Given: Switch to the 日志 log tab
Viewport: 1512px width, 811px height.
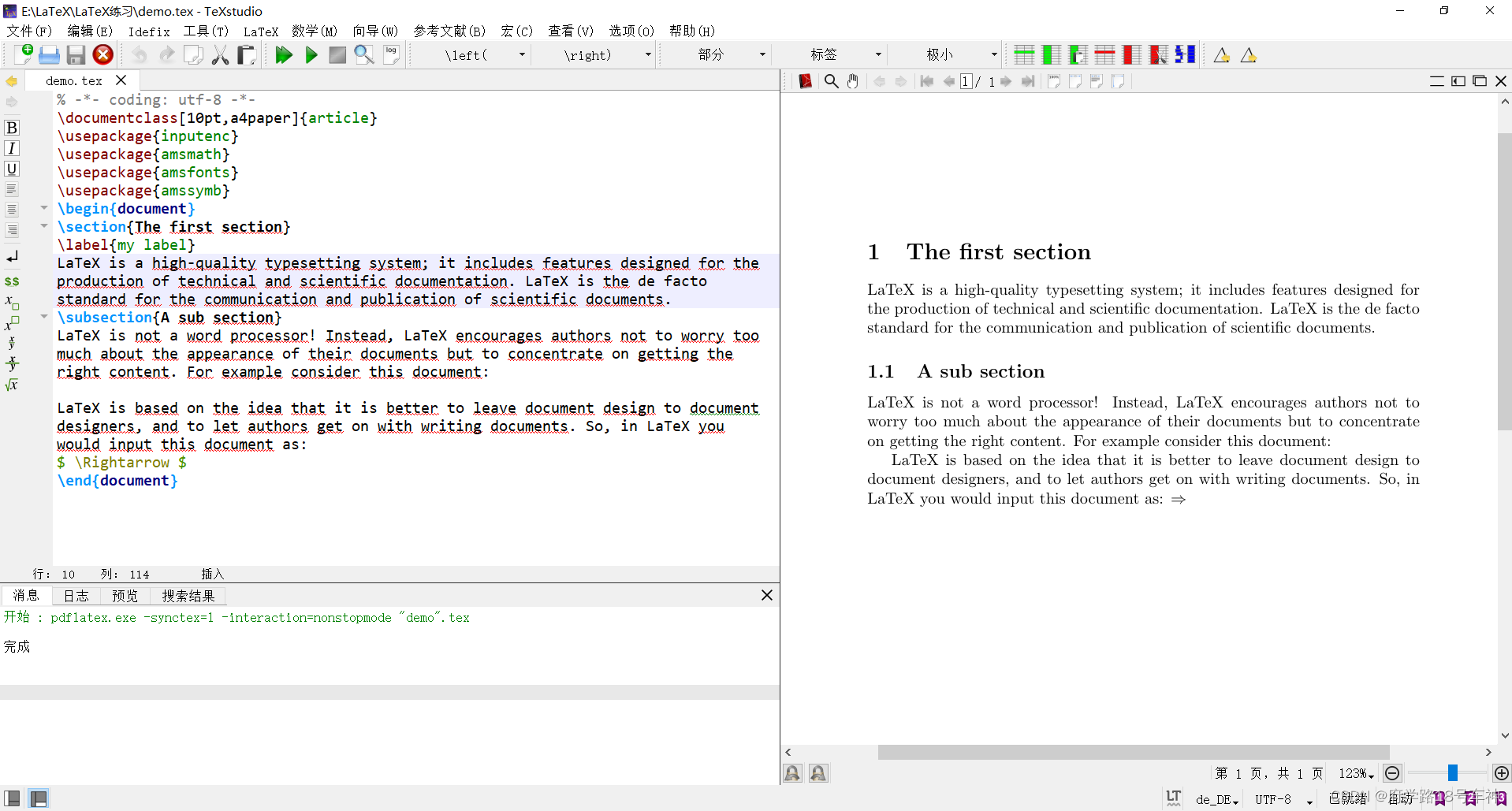Looking at the screenshot, I should [76, 596].
